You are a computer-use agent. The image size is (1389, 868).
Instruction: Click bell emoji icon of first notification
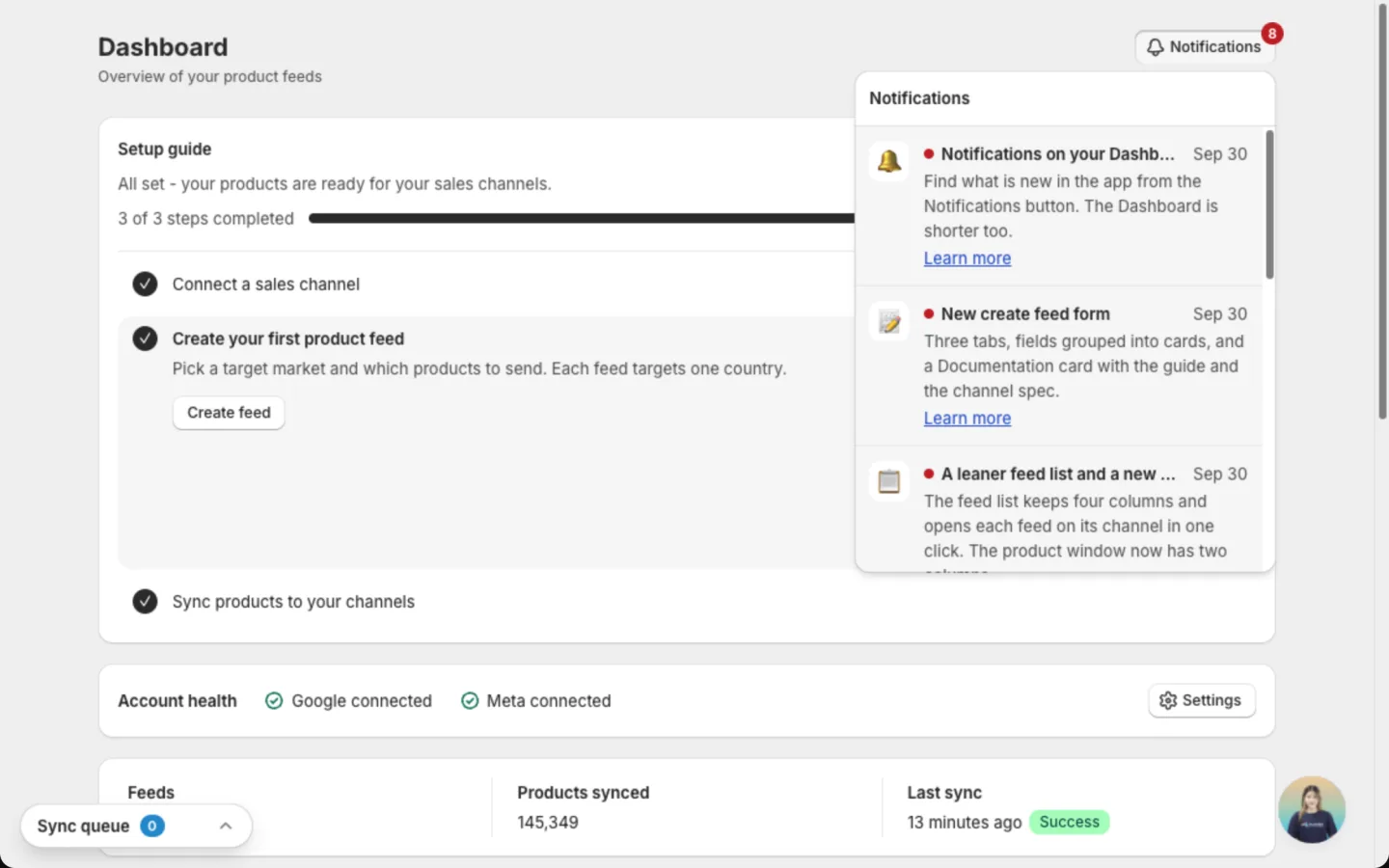[x=889, y=161]
